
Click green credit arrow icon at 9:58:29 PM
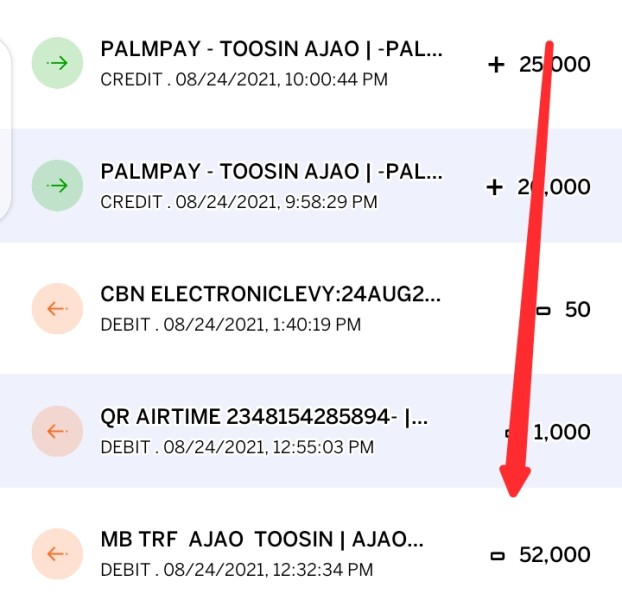coord(58,186)
